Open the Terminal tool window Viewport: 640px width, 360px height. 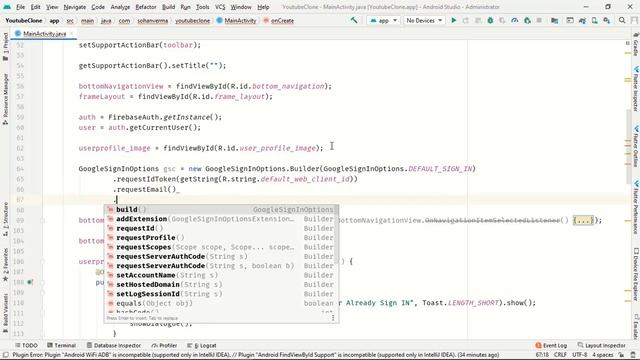[62, 345]
